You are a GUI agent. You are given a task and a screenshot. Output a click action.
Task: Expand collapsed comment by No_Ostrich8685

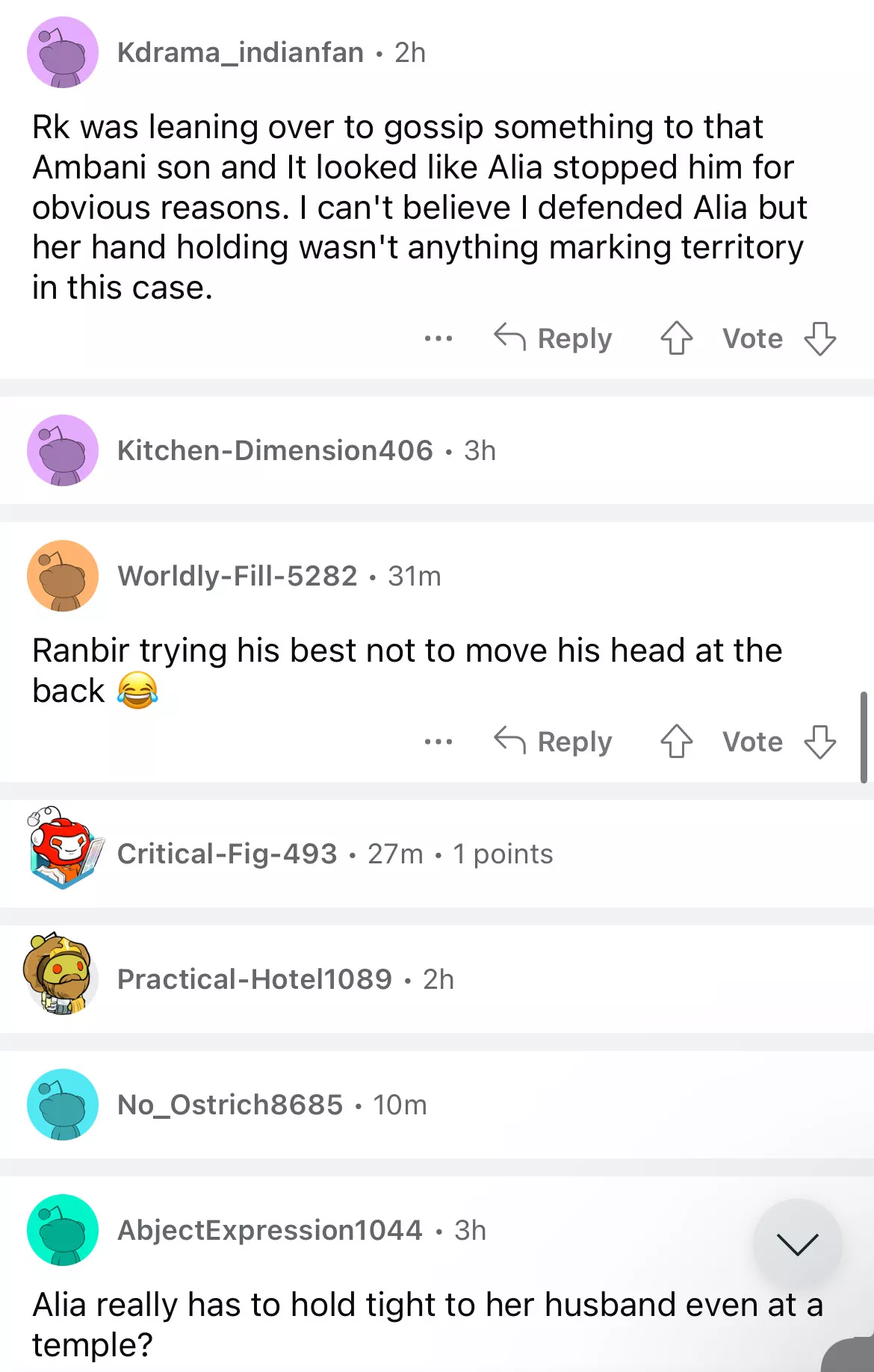[437, 1105]
